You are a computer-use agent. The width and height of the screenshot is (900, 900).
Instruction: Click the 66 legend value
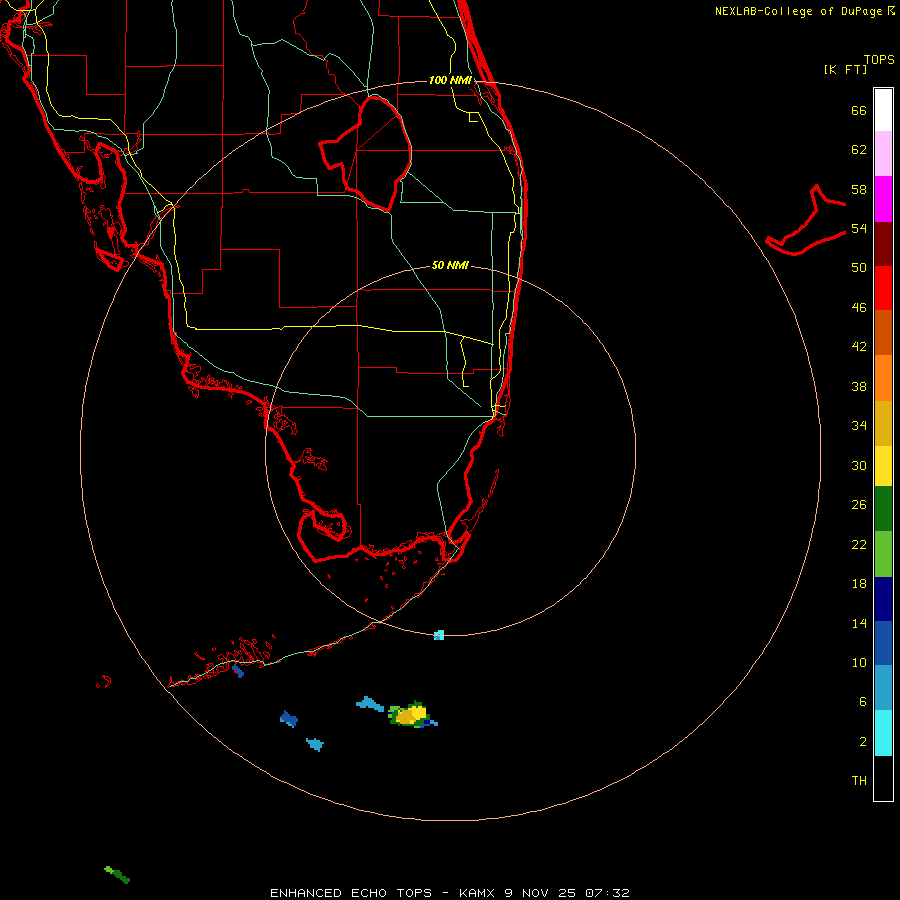859,110
